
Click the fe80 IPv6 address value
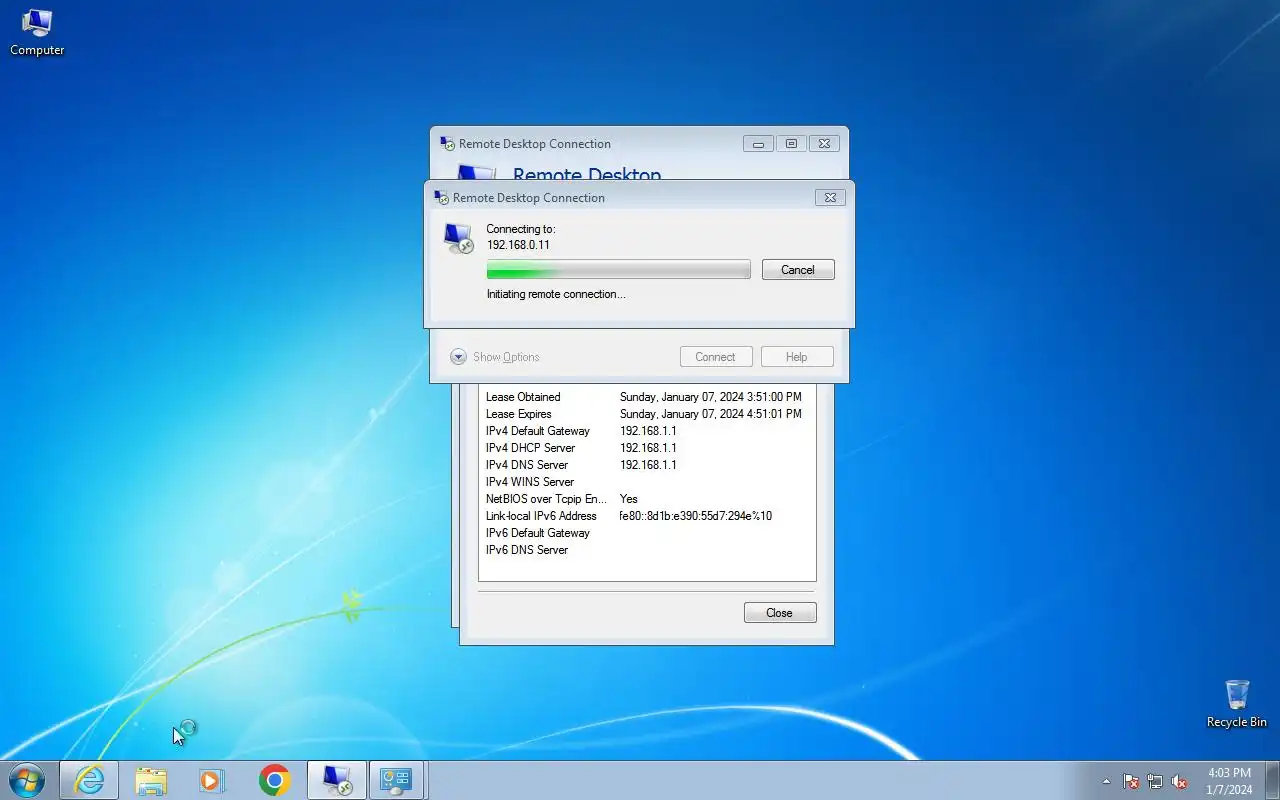(x=696, y=516)
